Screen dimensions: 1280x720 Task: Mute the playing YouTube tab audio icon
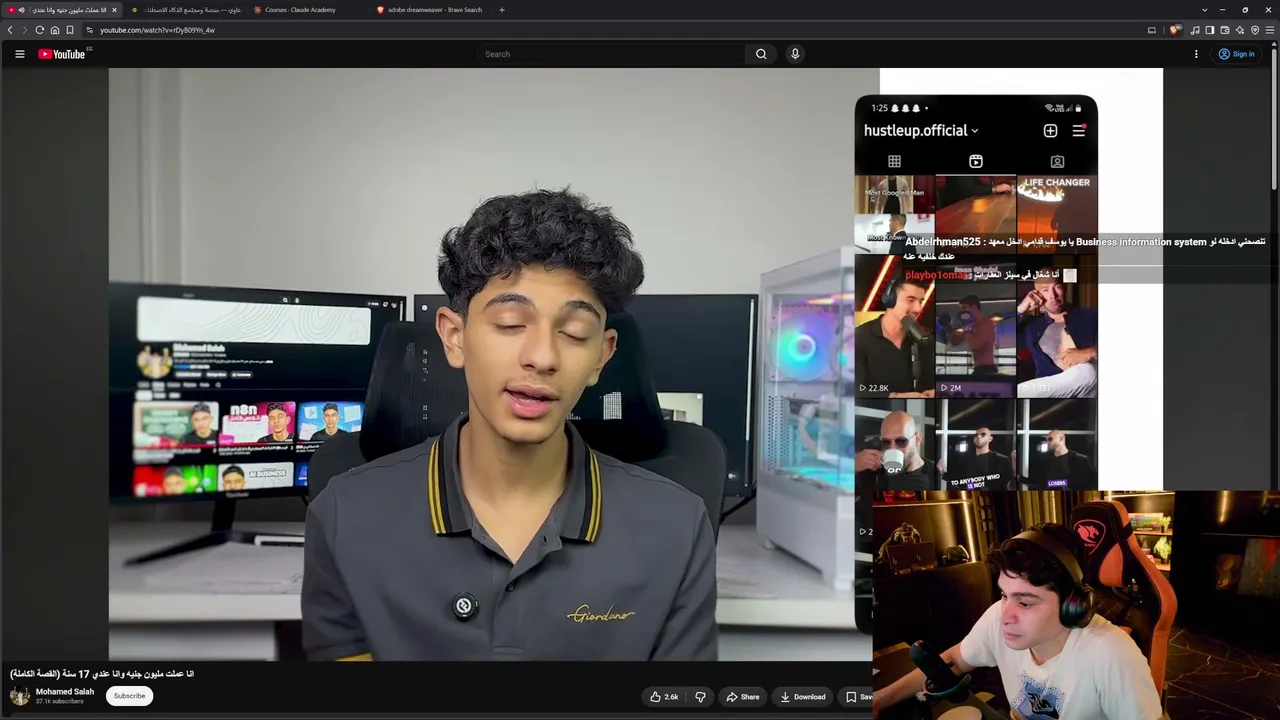coord(21,10)
